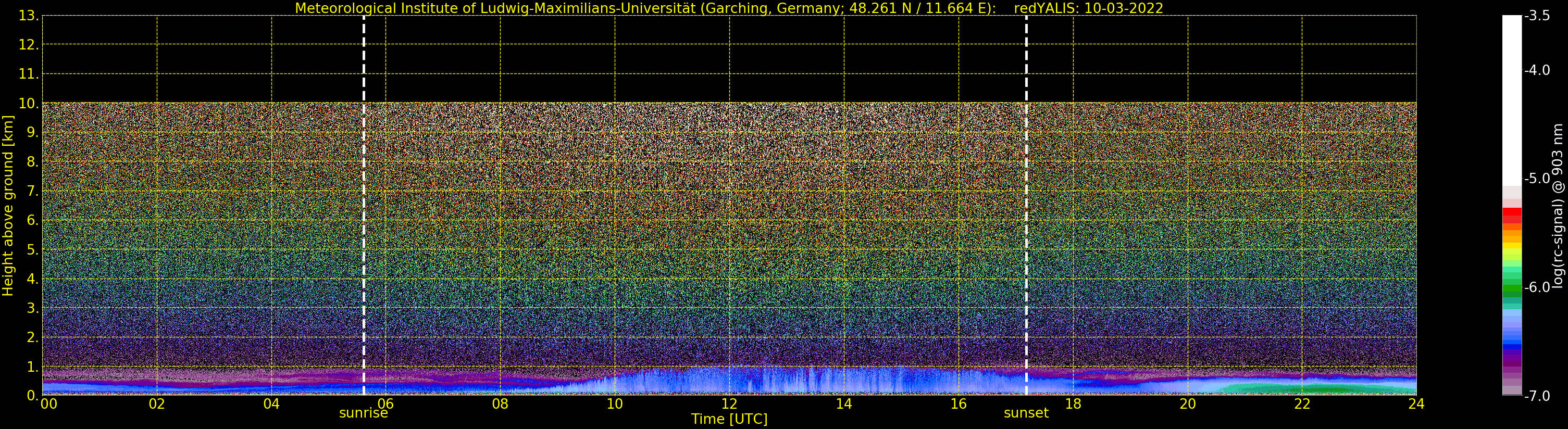Click the '02' time tick label
This screenshot has height=429, width=1568.
pyautogui.click(x=157, y=403)
